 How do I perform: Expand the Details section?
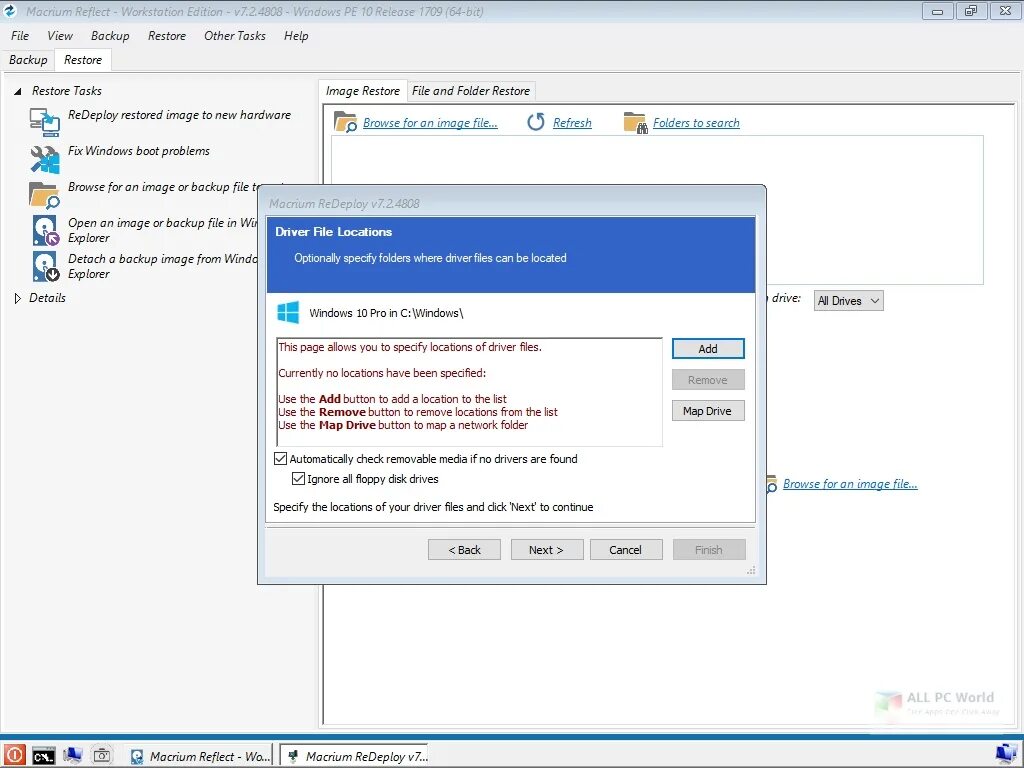click(x=18, y=298)
